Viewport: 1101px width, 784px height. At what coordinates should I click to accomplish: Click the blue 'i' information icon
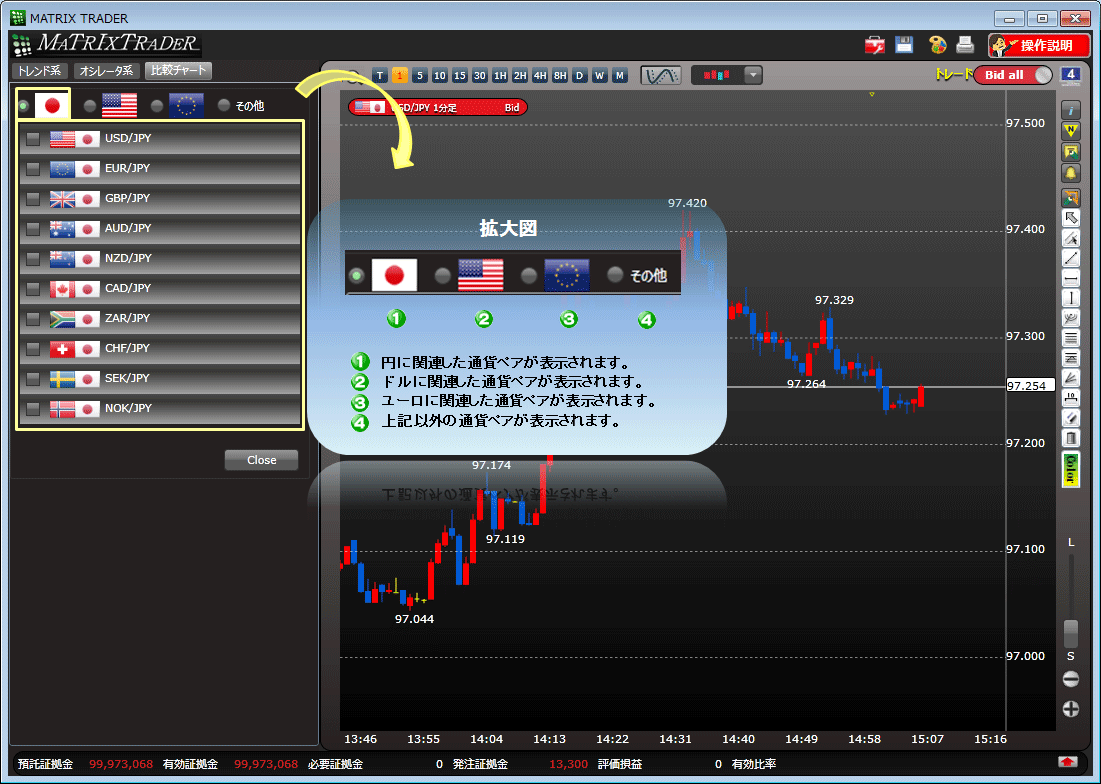1070,111
